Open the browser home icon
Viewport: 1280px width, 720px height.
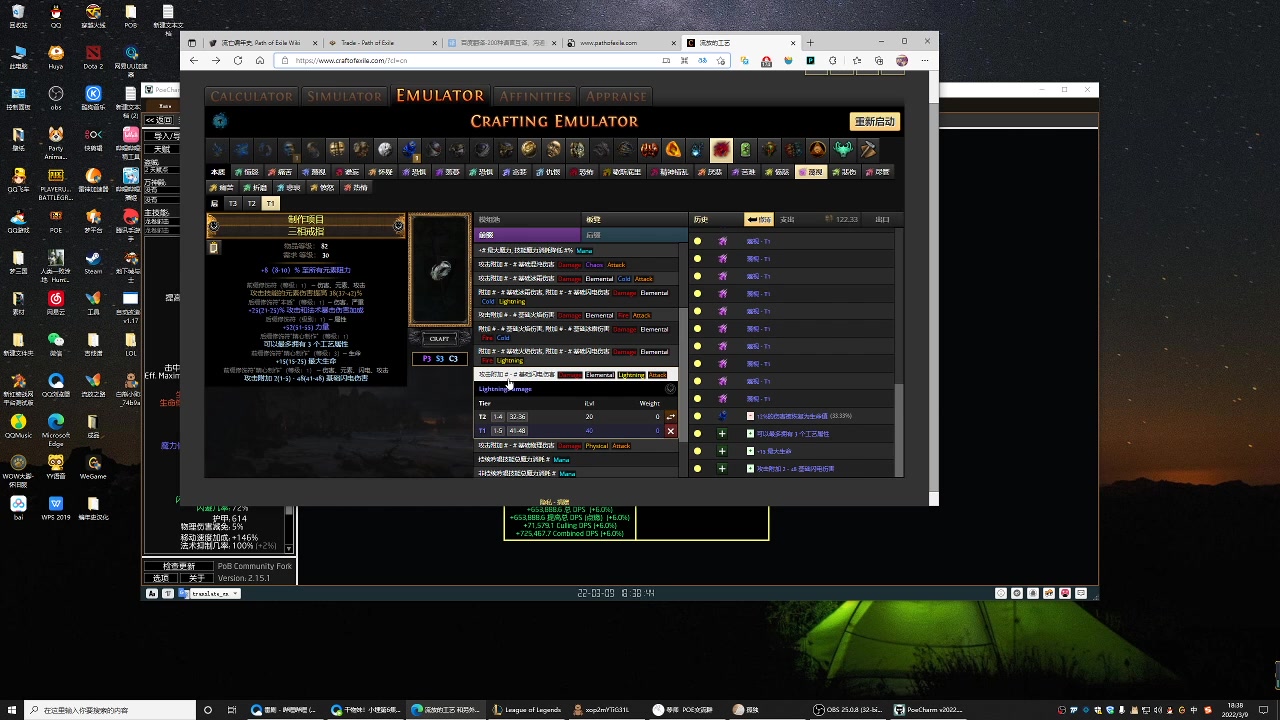[260, 60]
